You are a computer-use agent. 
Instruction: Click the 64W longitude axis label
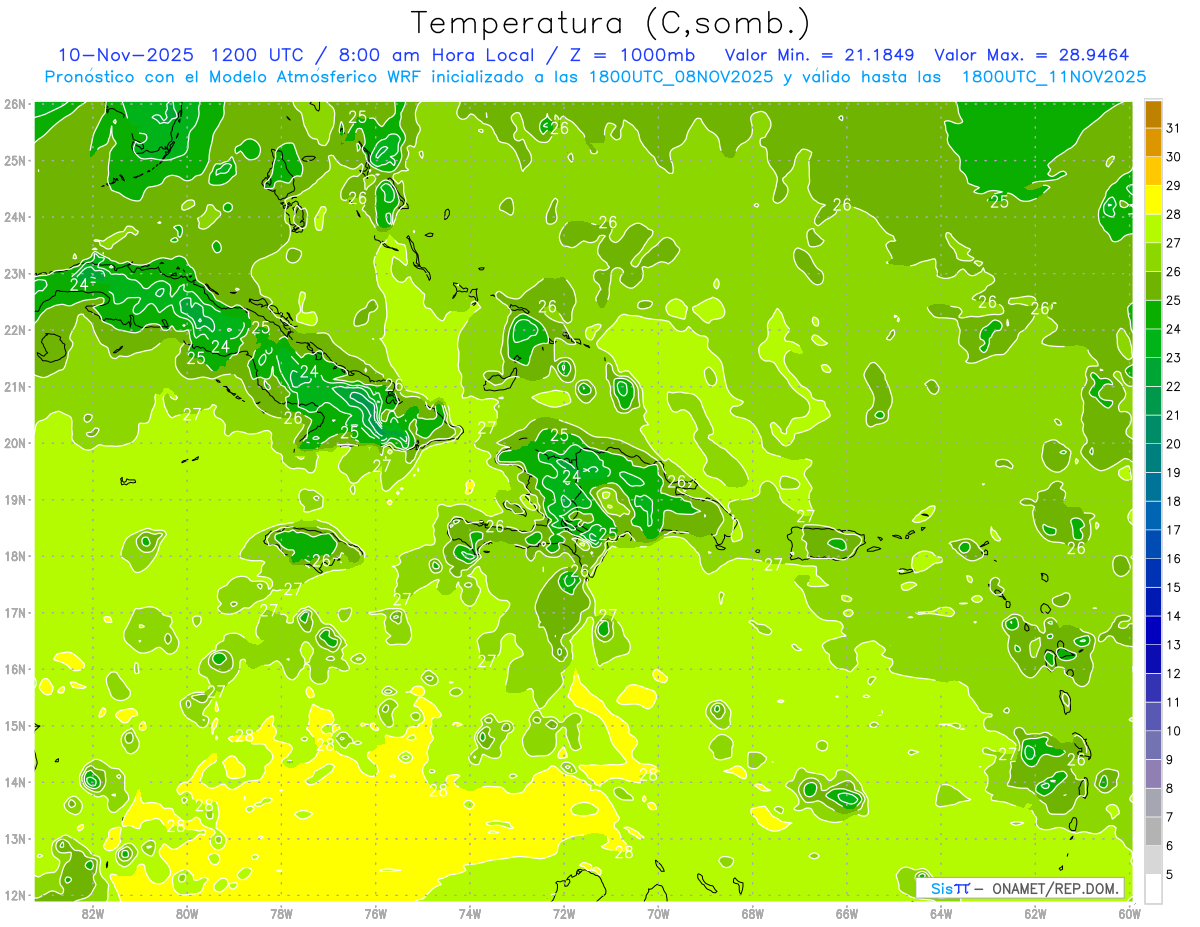point(941,913)
